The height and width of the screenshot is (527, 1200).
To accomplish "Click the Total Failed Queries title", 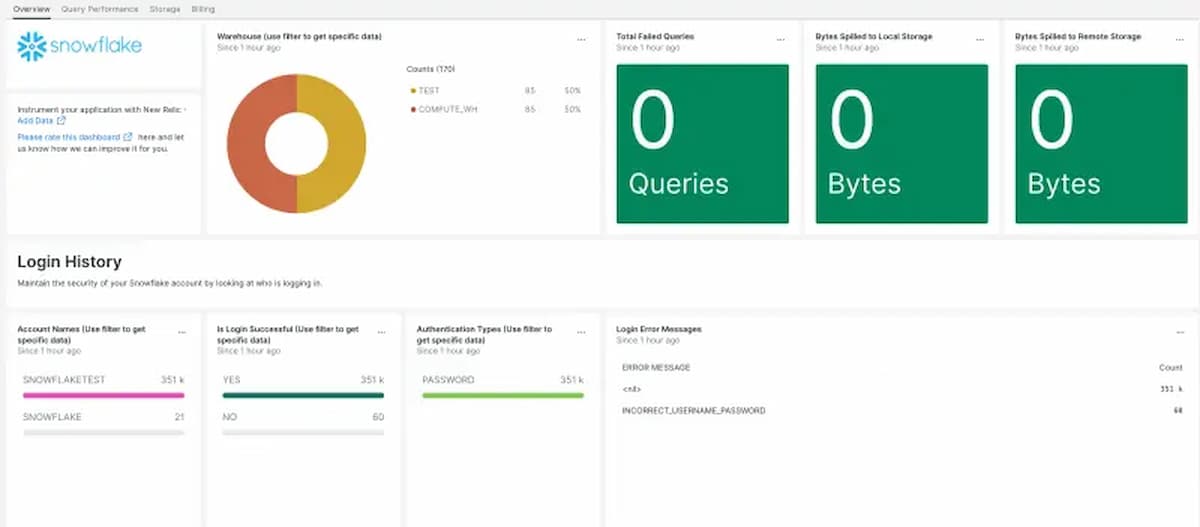I will coord(655,36).
